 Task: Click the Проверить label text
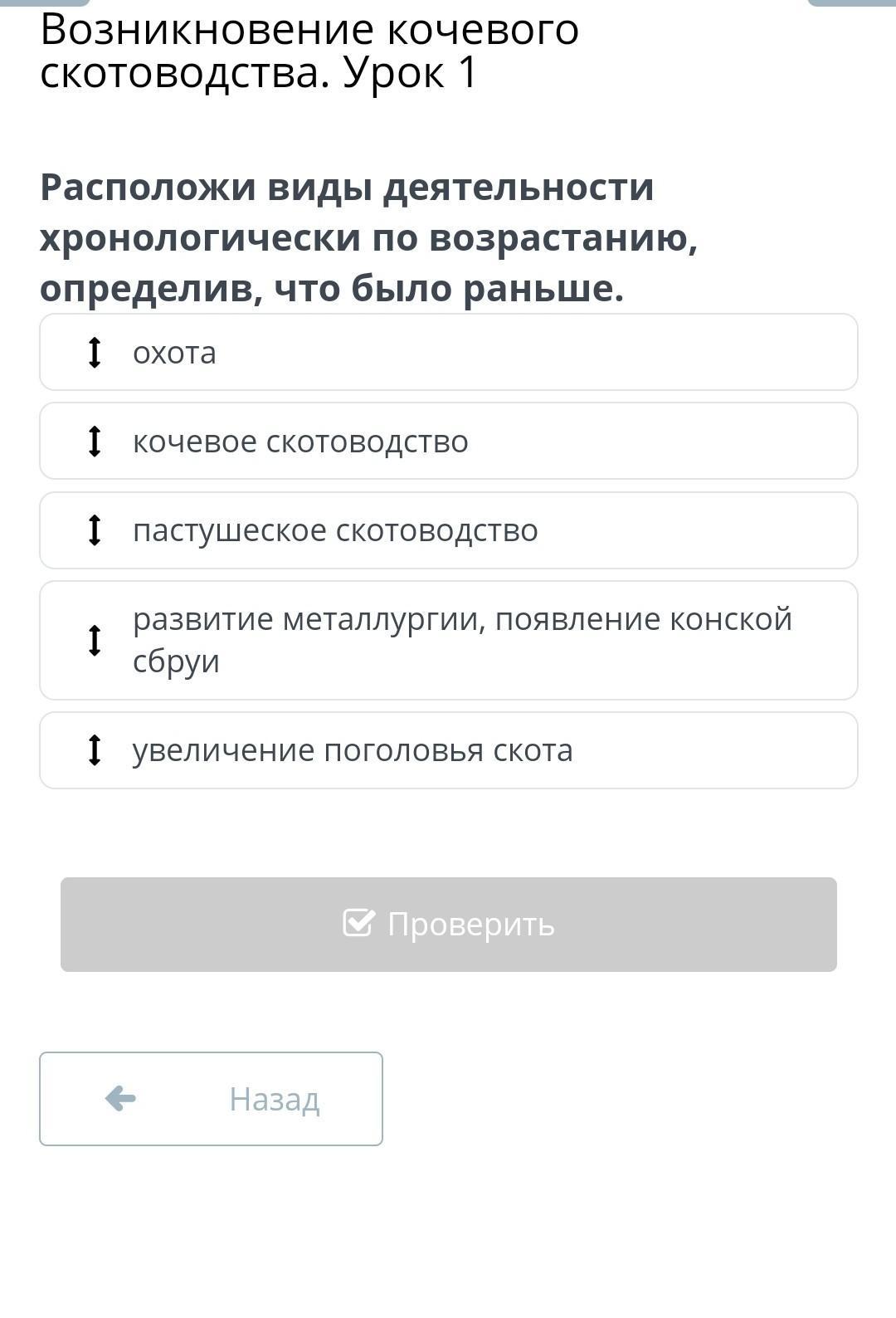tap(470, 924)
